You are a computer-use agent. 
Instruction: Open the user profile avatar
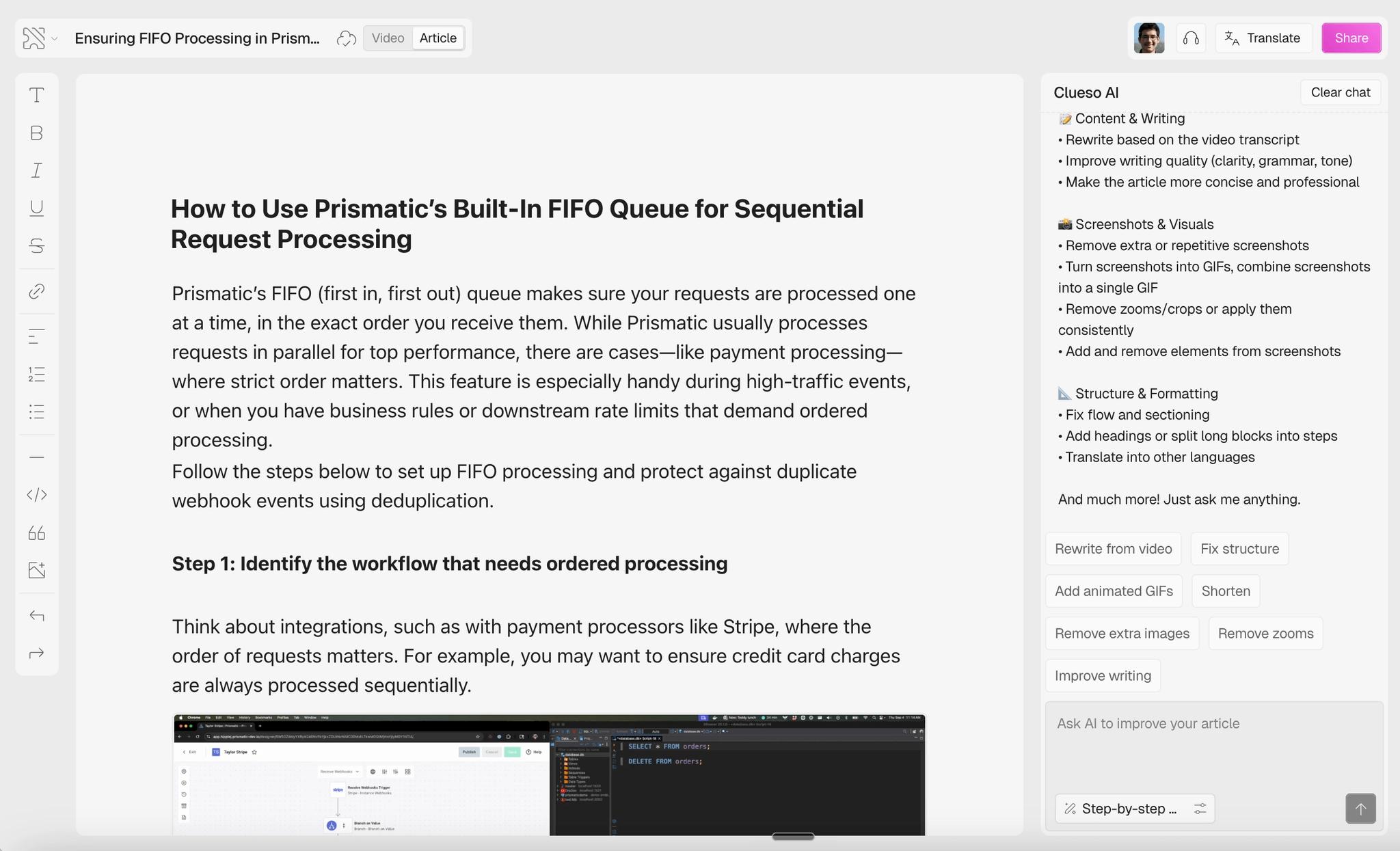(x=1149, y=38)
